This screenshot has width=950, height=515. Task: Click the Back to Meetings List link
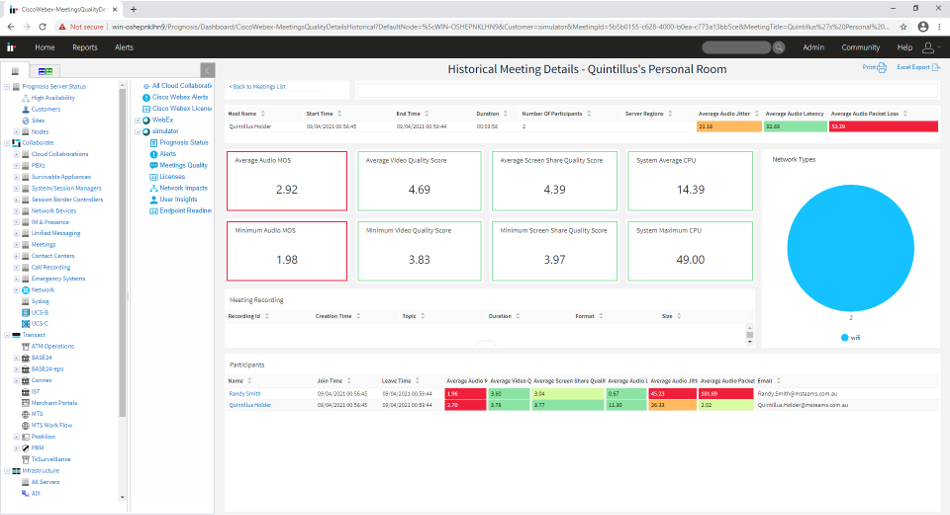[258, 87]
